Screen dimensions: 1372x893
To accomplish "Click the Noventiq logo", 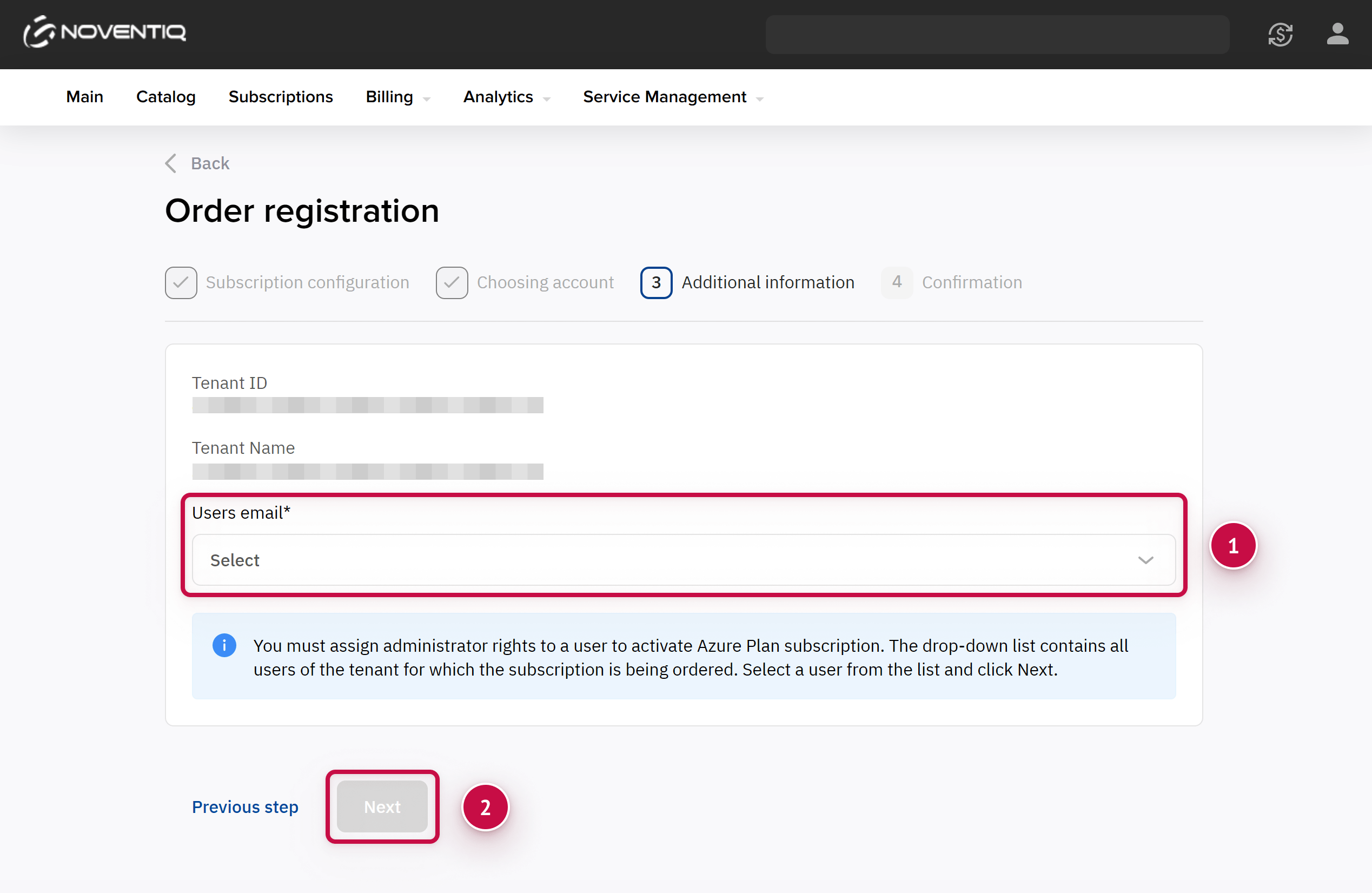I will pyautogui.click(x=104, y=32).
